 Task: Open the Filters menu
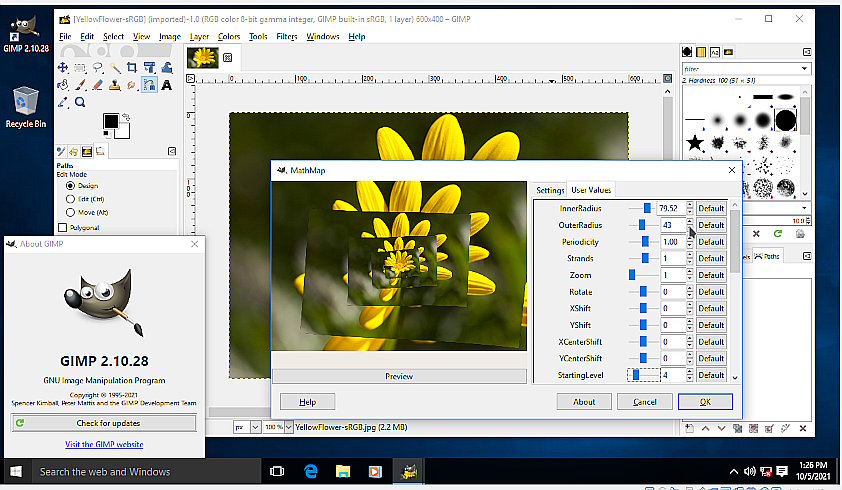pyautogui.click(x=287, y=36)
